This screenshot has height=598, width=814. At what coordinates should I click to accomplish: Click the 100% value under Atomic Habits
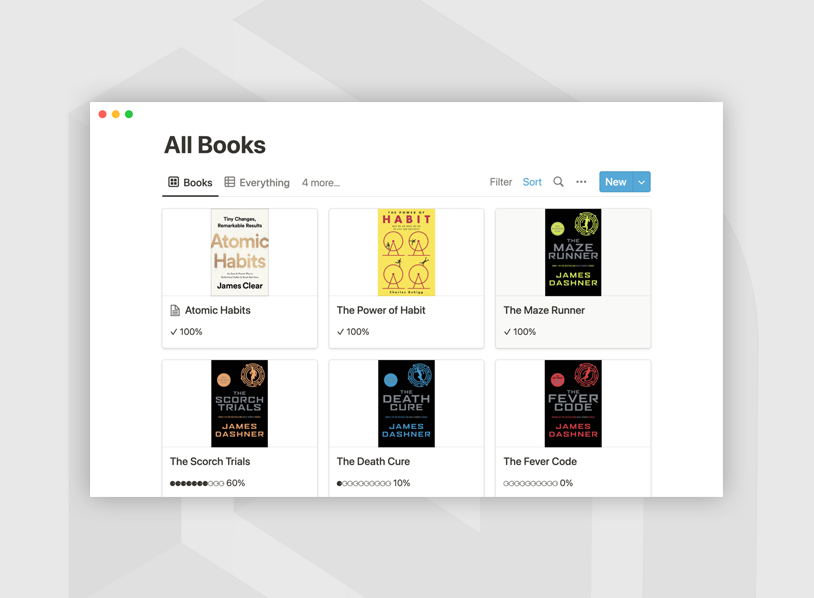coord(191,332)
